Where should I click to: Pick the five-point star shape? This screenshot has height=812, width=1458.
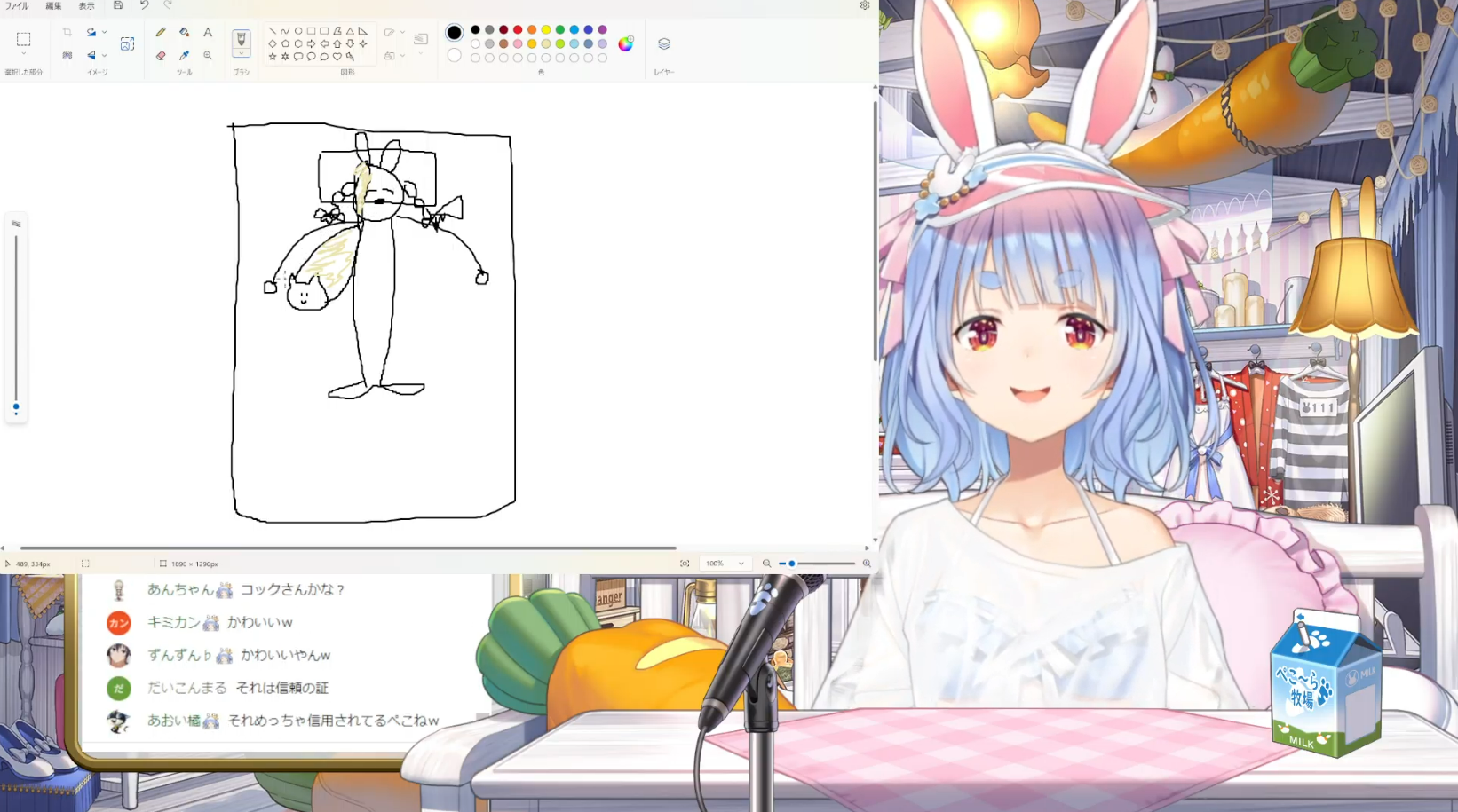272,57
